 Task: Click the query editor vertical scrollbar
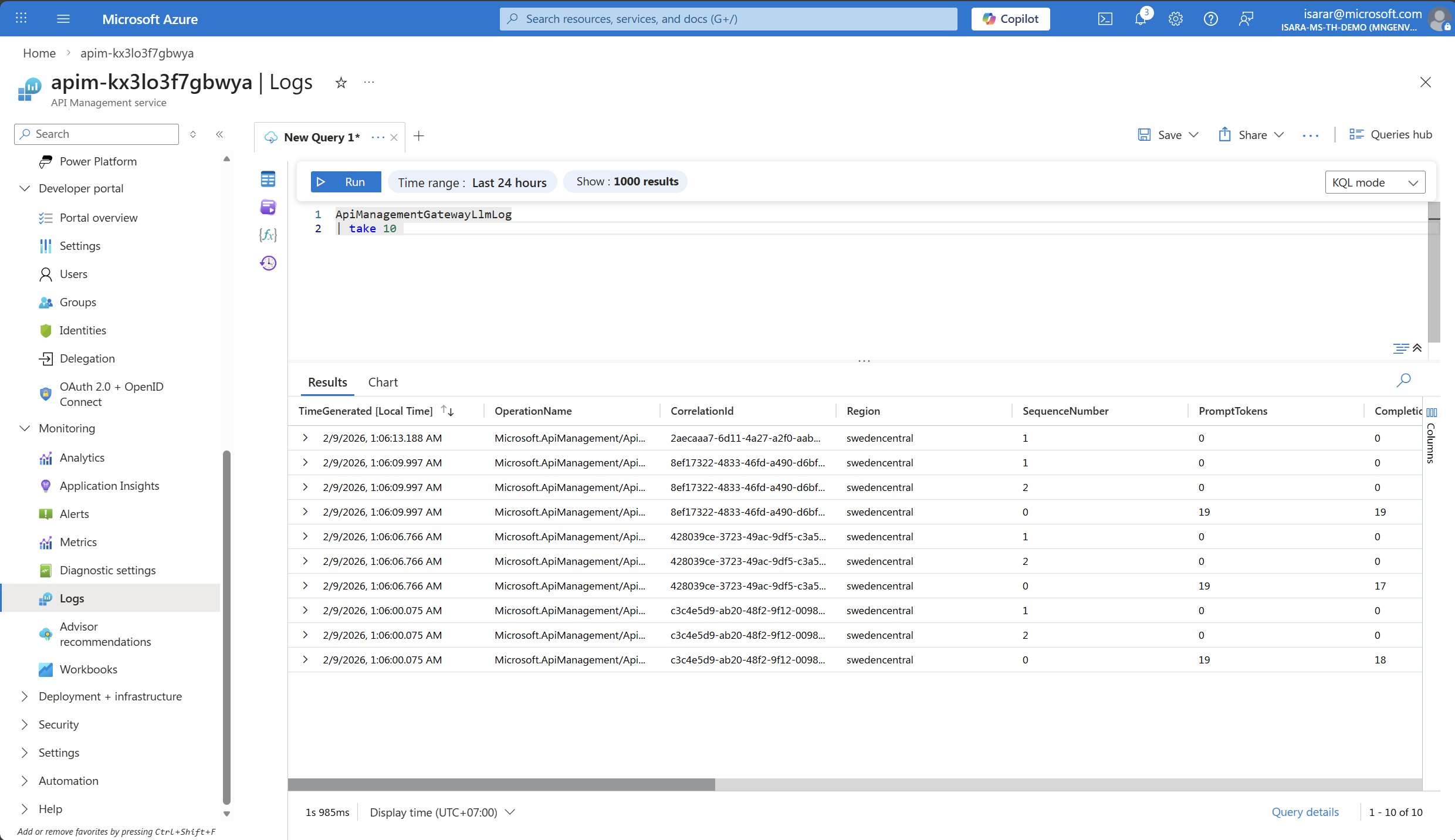point(1434,272)
